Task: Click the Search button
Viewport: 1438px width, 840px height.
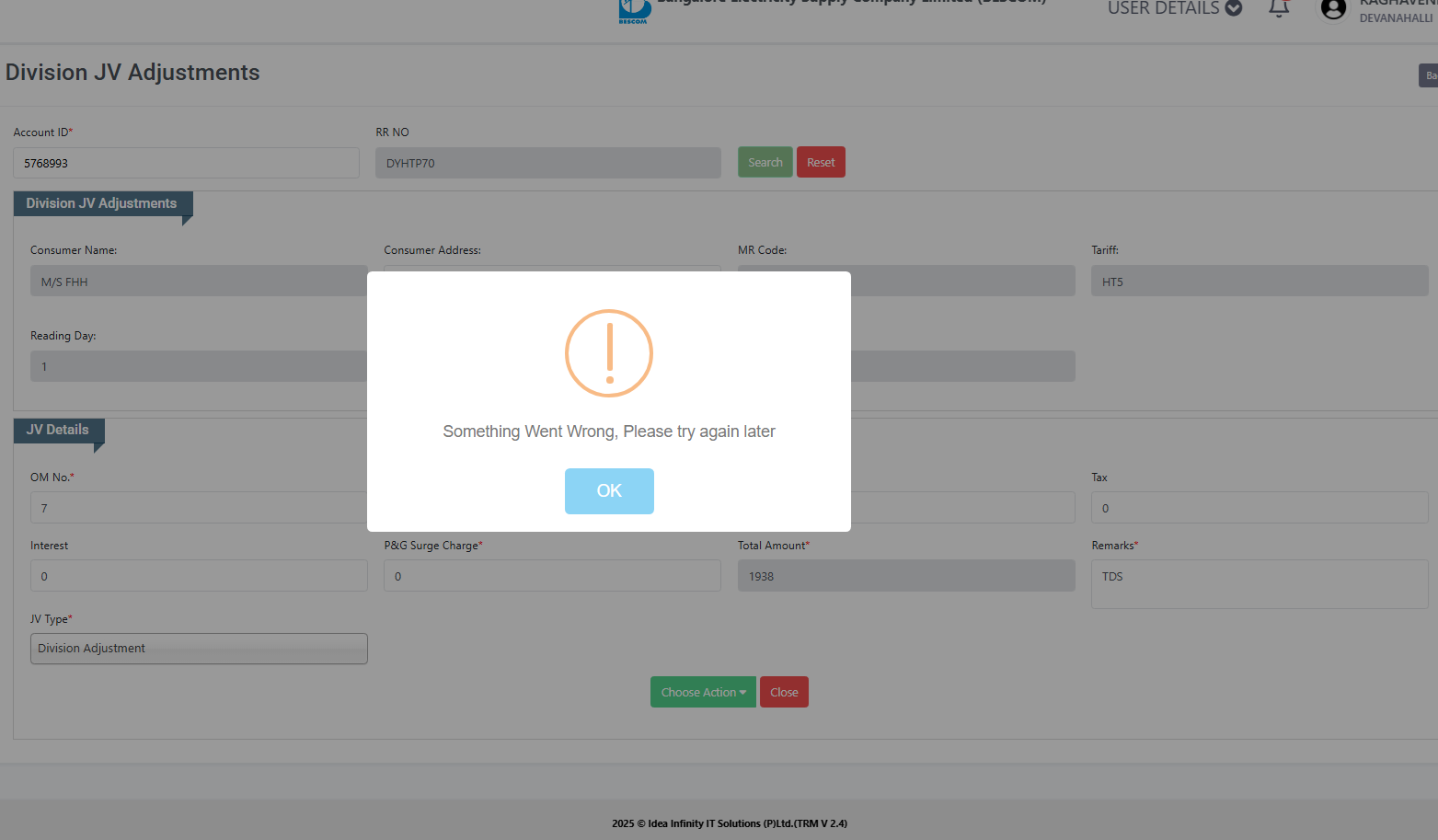Action: 765,163
